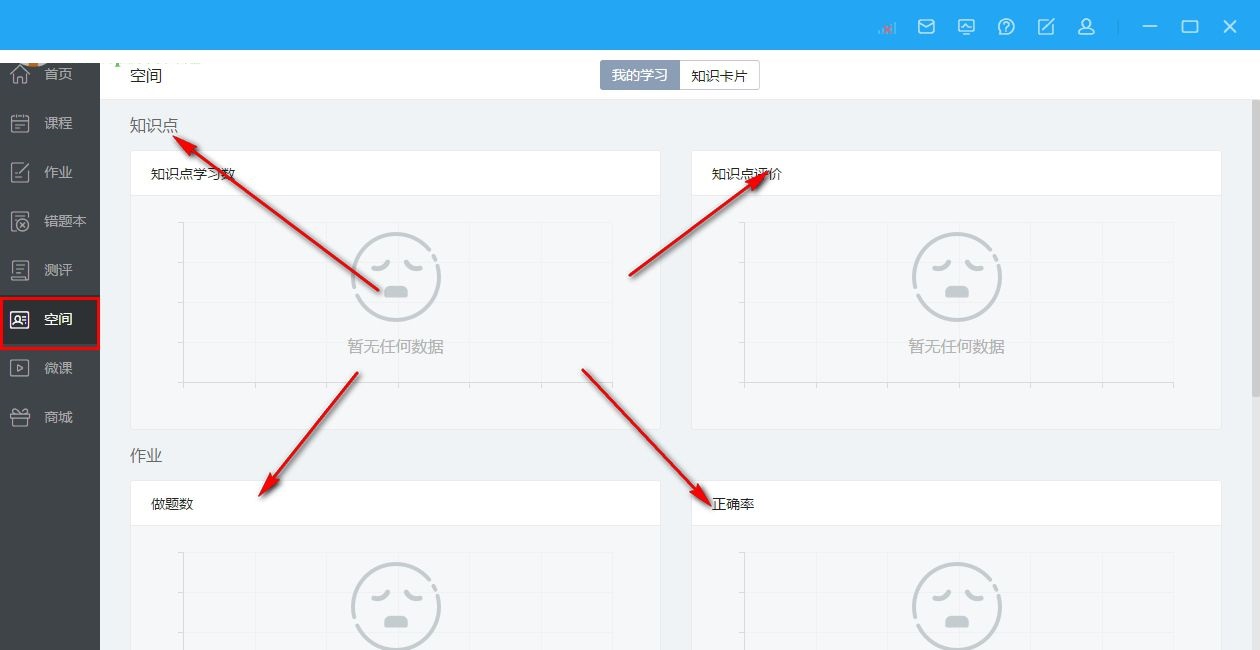1260x650 pixels.
Task: Open the 首页 home page in sidebar
Action: [x=48, y=75]
